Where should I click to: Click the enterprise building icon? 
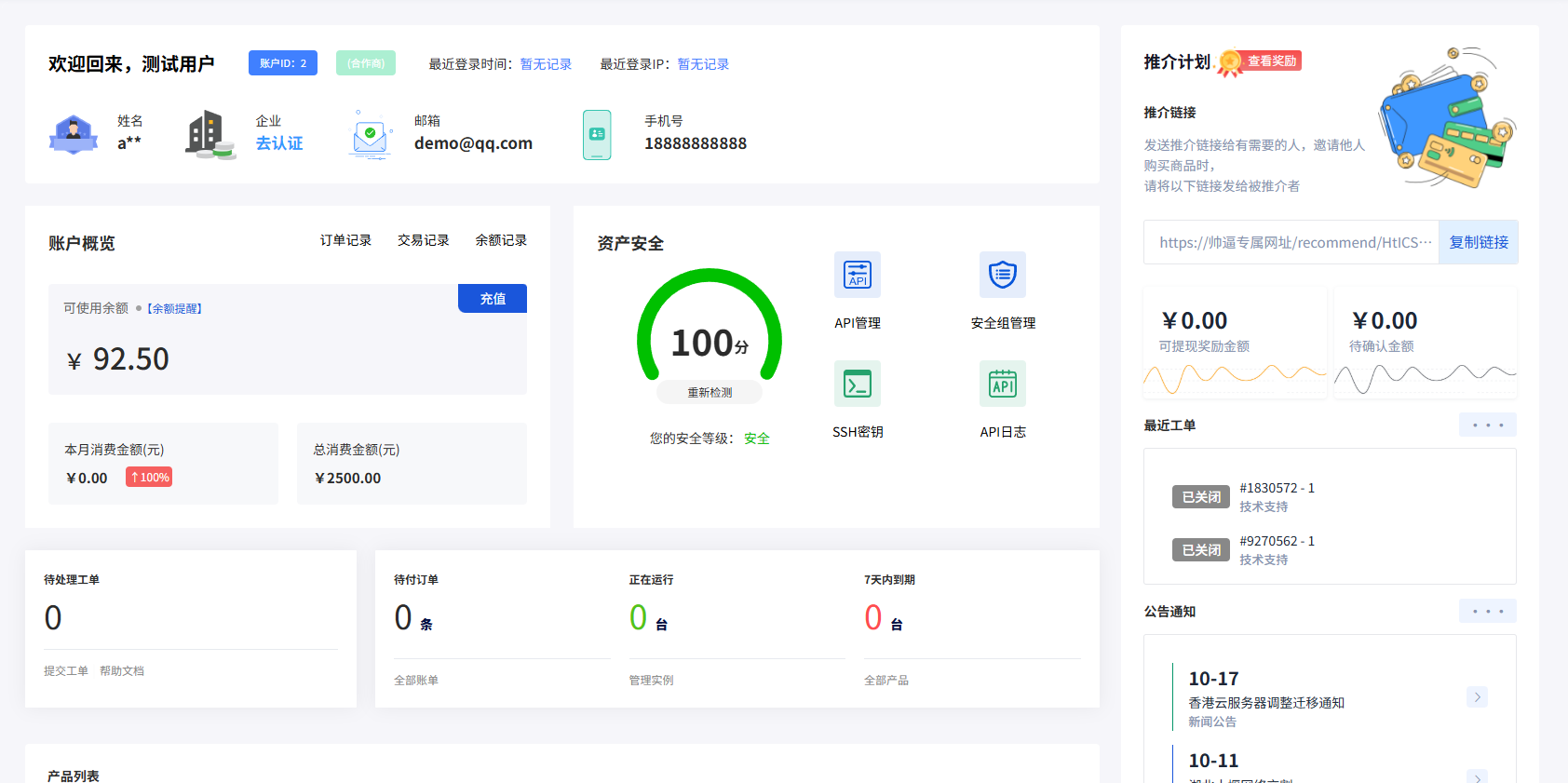210,135
